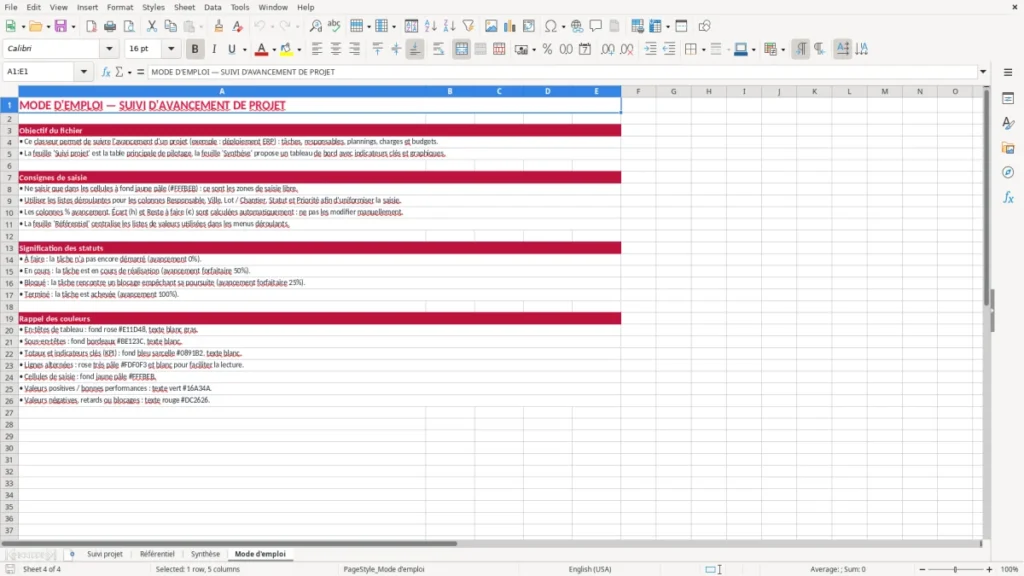This screenshot has width=1024, height=576.
Task: Switch to the Suivi projet sheet tab
Action: [x=104, y=554]
